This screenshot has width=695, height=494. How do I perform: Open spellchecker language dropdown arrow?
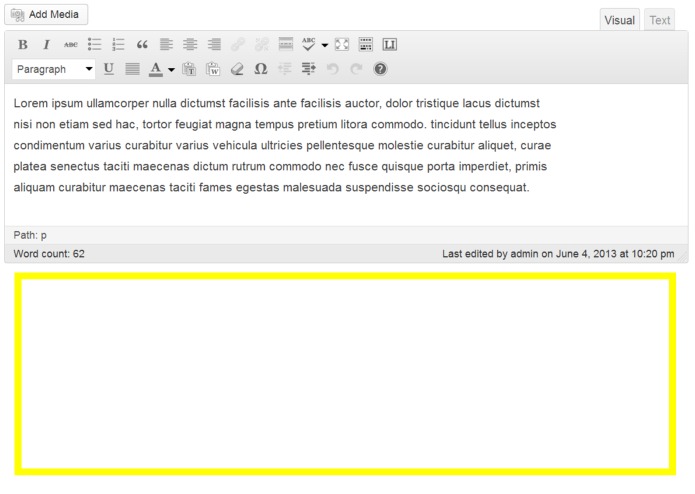point(324,45)
